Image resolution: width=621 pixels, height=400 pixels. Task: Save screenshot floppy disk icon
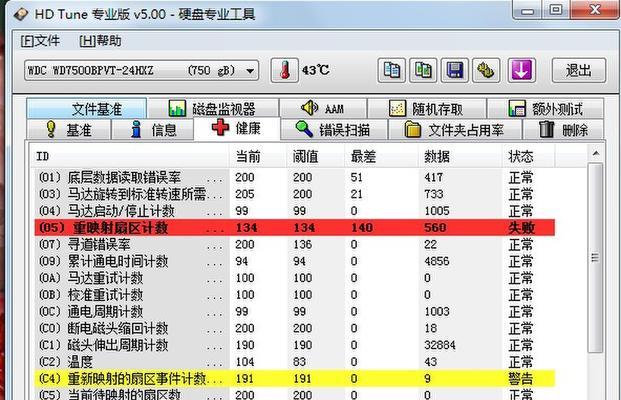click(455, 70)
